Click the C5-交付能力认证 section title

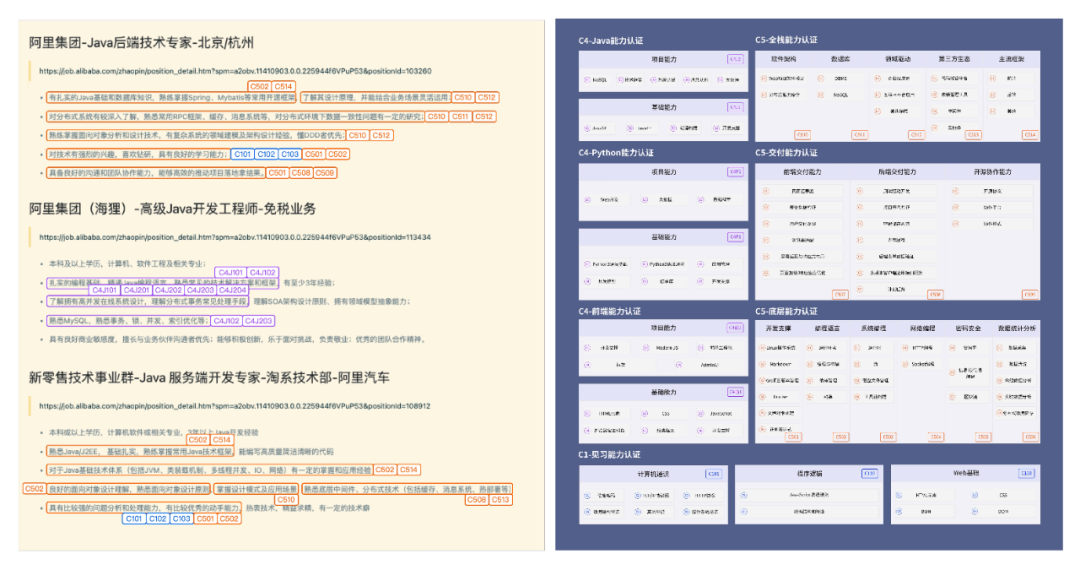click(786, 153)
